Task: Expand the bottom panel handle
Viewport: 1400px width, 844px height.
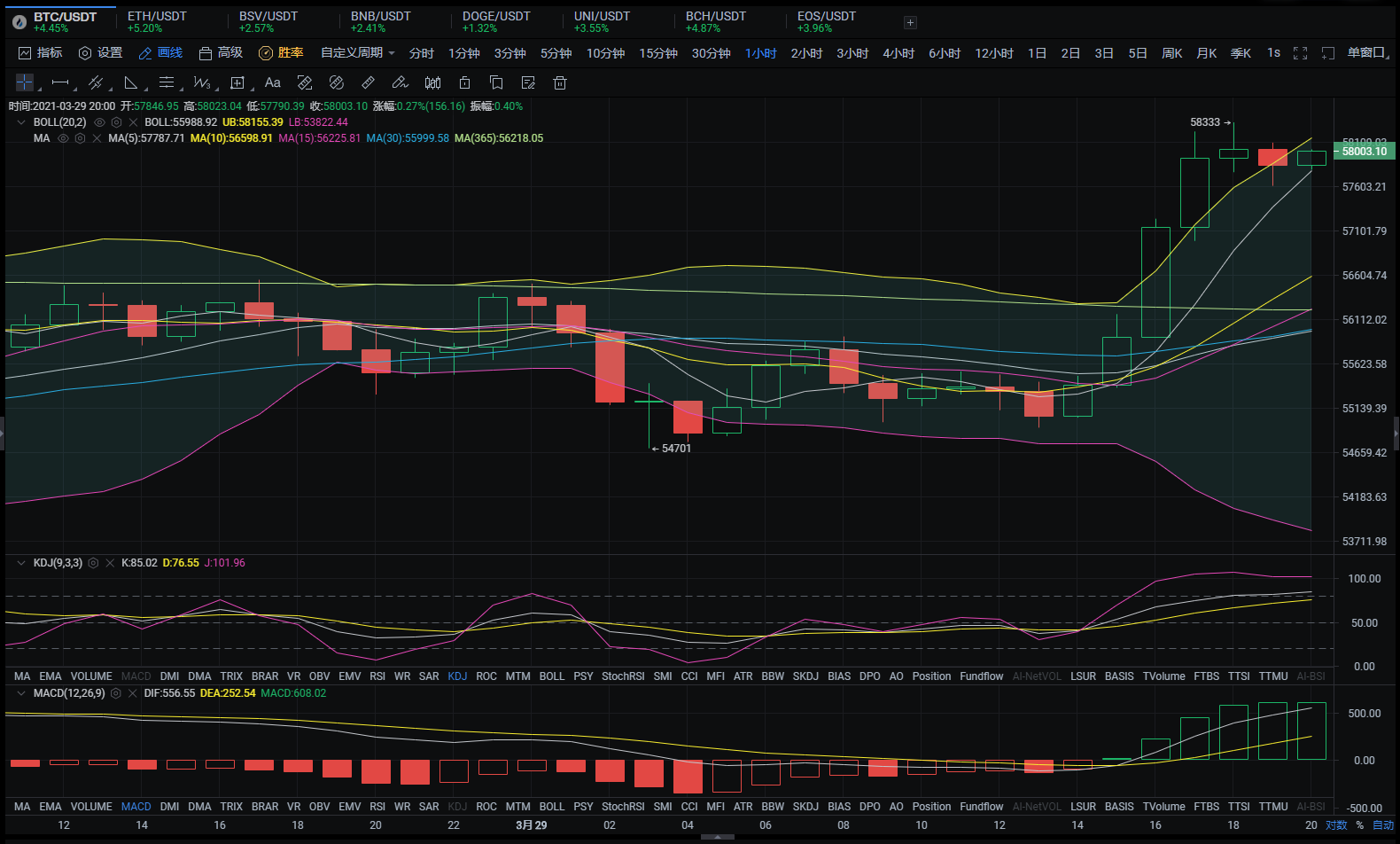Action: (x=717, y=837)
